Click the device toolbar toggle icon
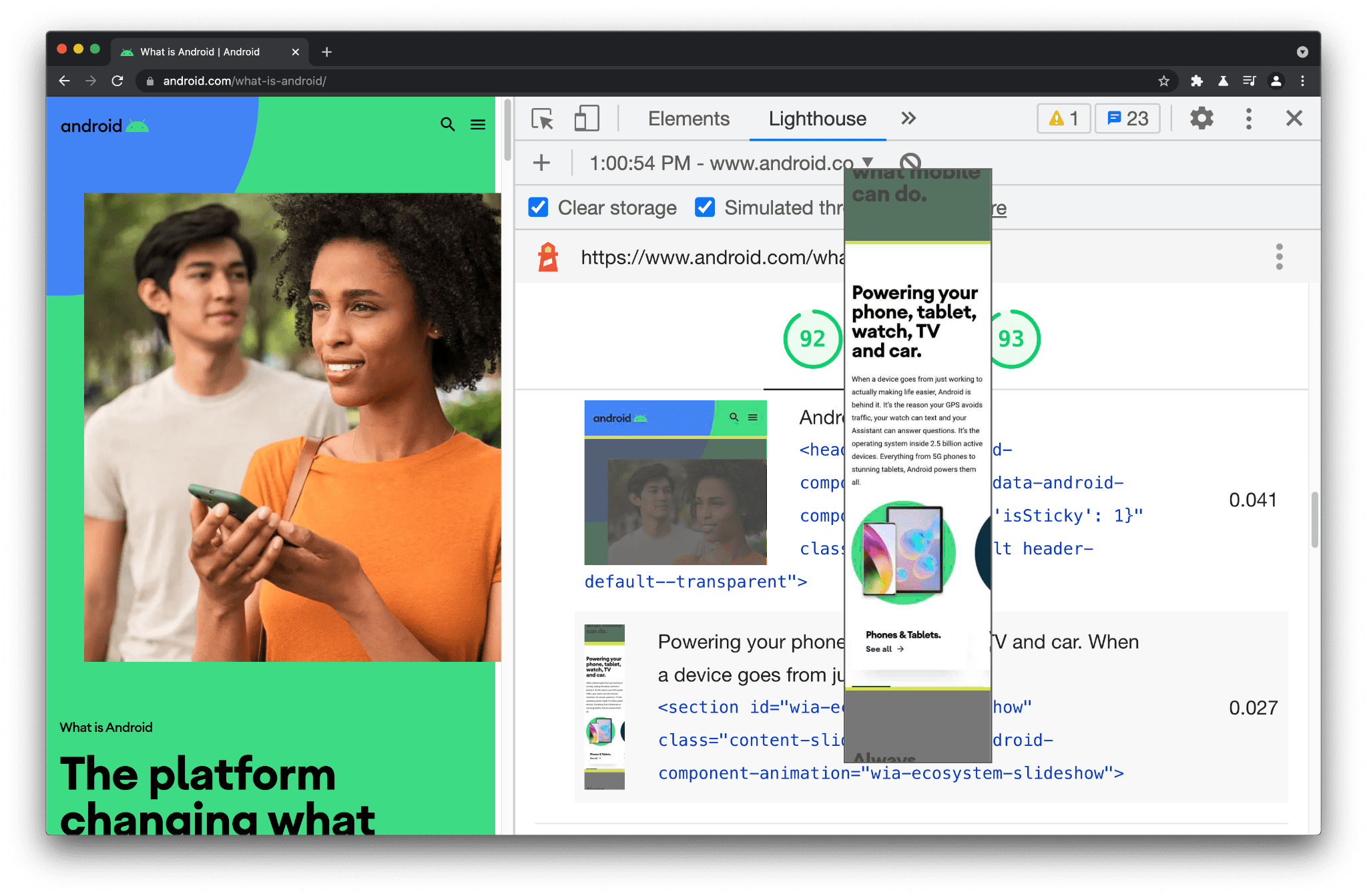Image resolution: width=1367 pixels, height=896 pixels. pyautogui.click(x=584, y=119)
